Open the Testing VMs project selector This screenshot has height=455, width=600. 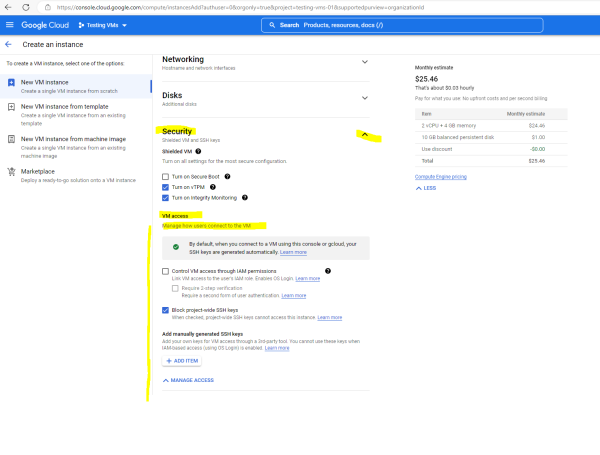[x=103, y=25]
